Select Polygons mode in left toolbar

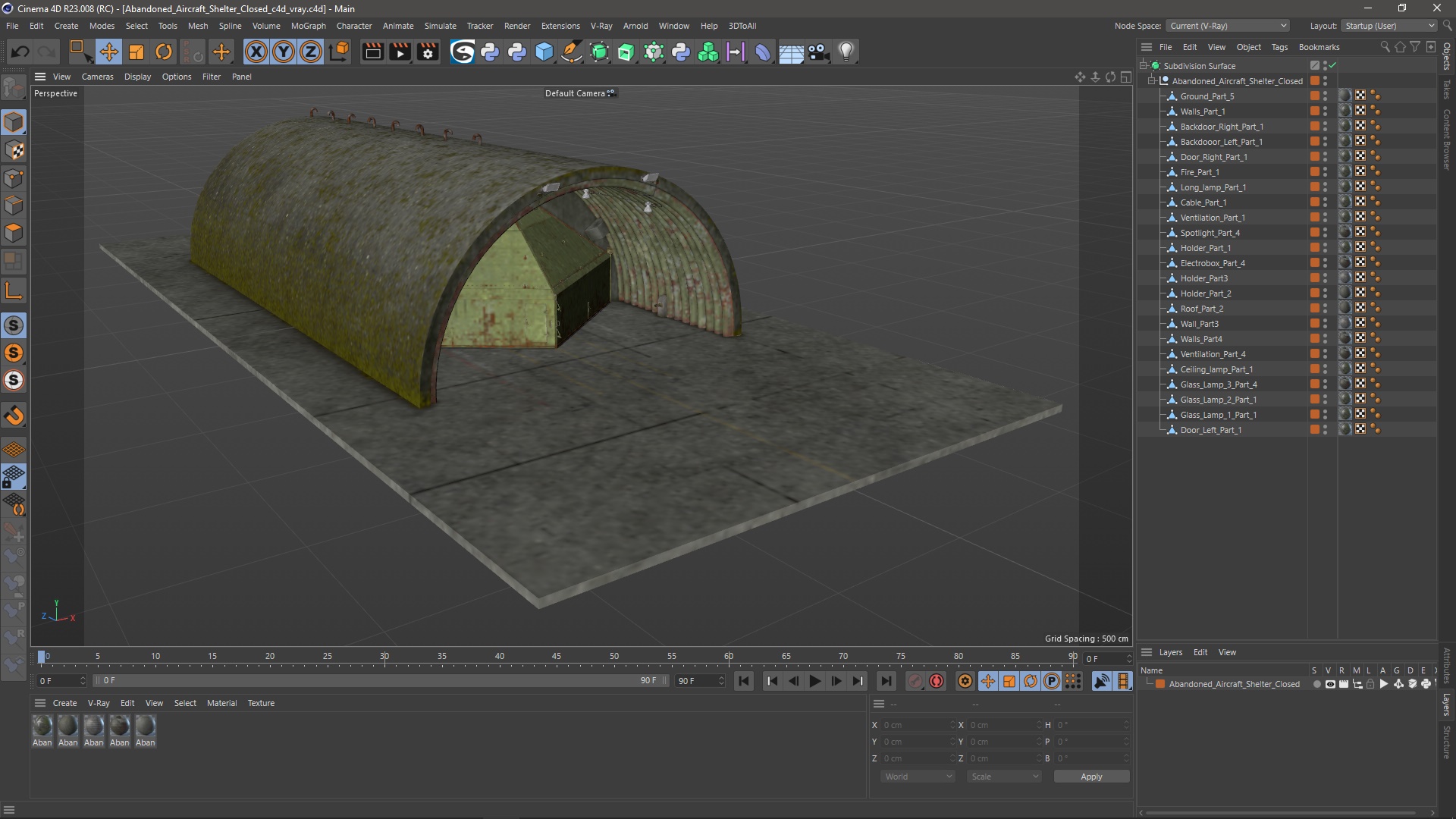(x=14, y=232)
